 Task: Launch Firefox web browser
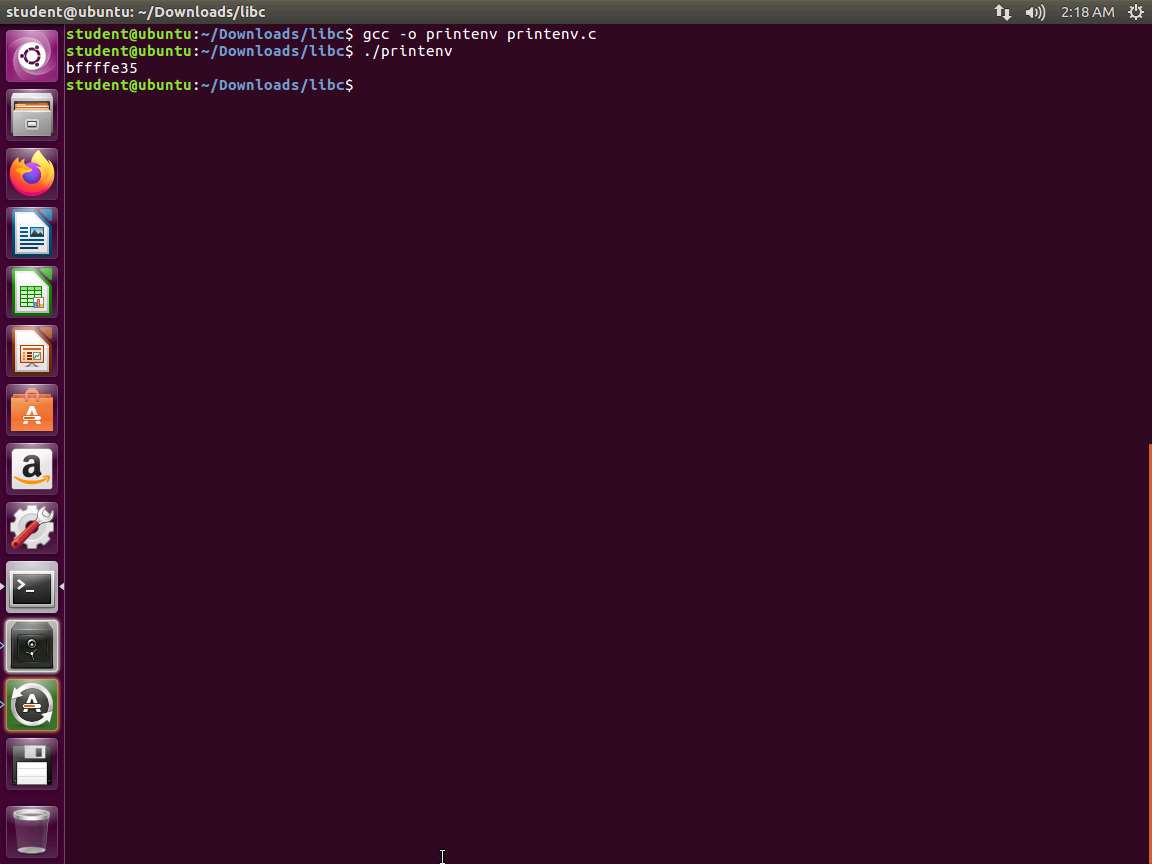pos(32,174)
